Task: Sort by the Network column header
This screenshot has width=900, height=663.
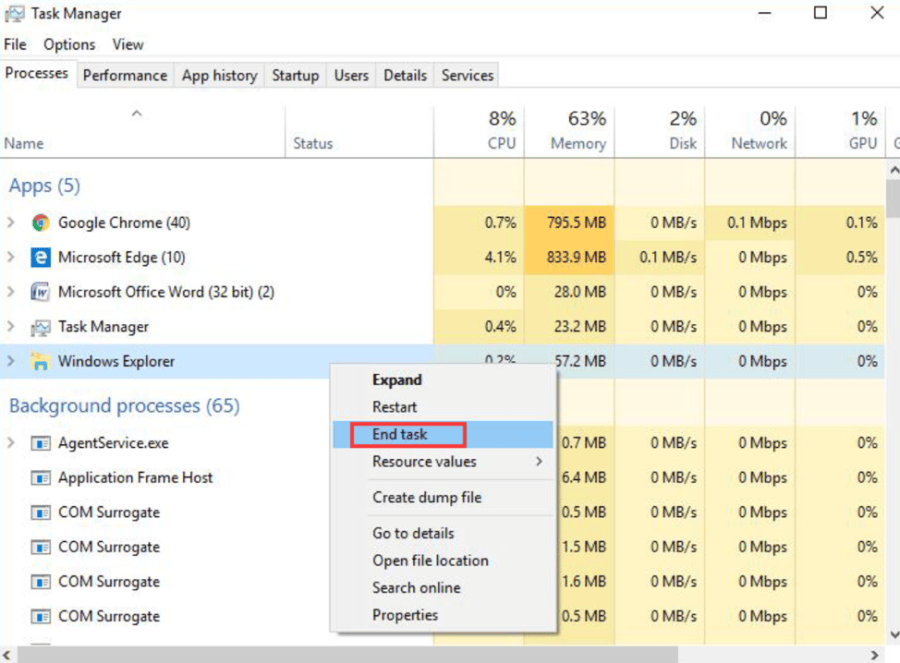Action: [x=750, y=131]
